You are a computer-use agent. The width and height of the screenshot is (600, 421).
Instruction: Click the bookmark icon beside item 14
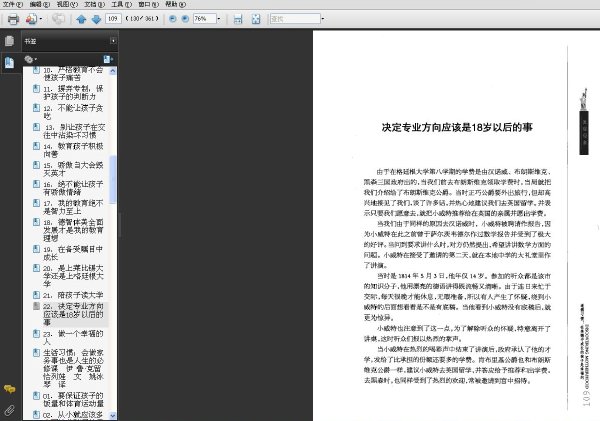tap(36, 146)
